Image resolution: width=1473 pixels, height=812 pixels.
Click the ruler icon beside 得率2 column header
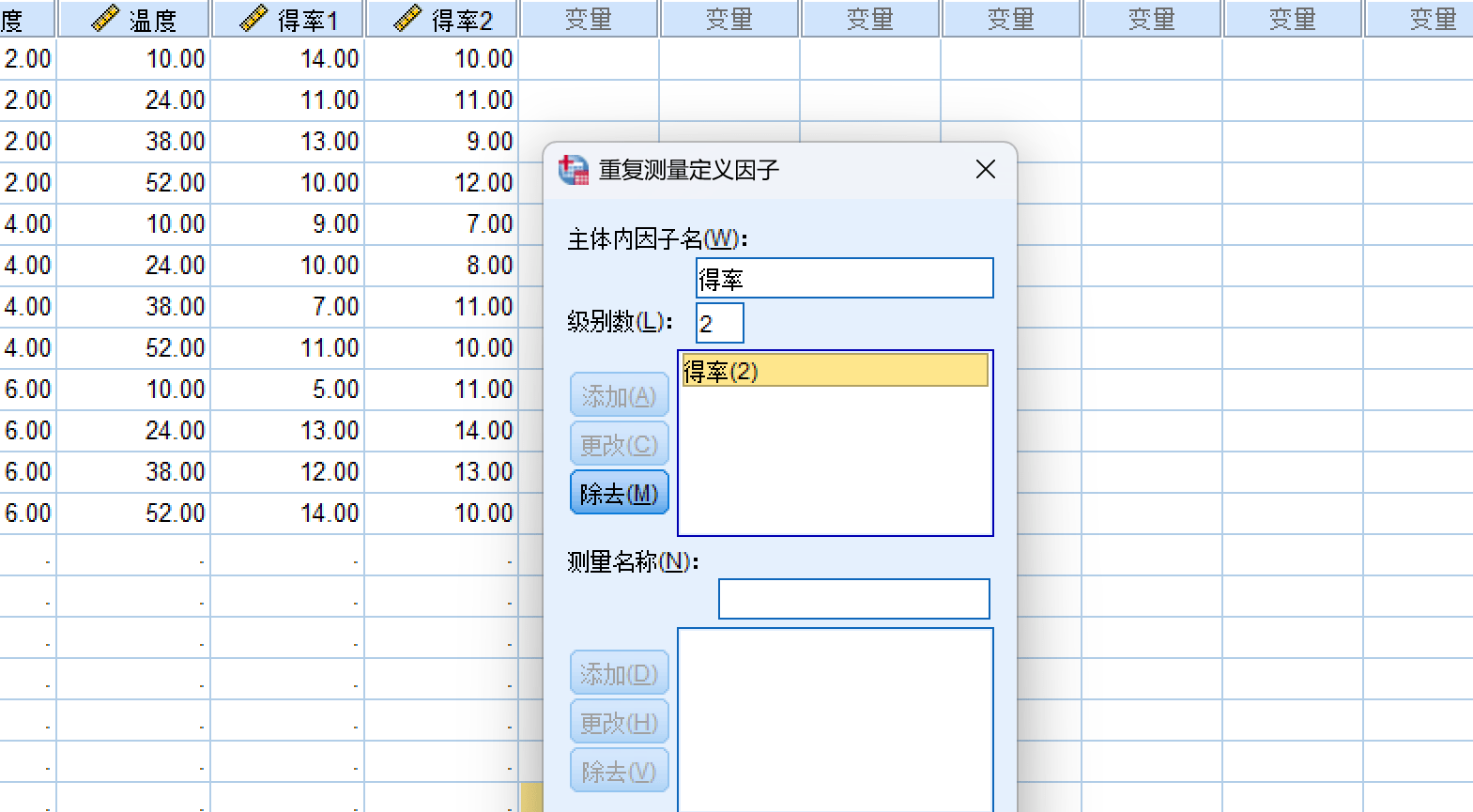[x=407, y=18]
